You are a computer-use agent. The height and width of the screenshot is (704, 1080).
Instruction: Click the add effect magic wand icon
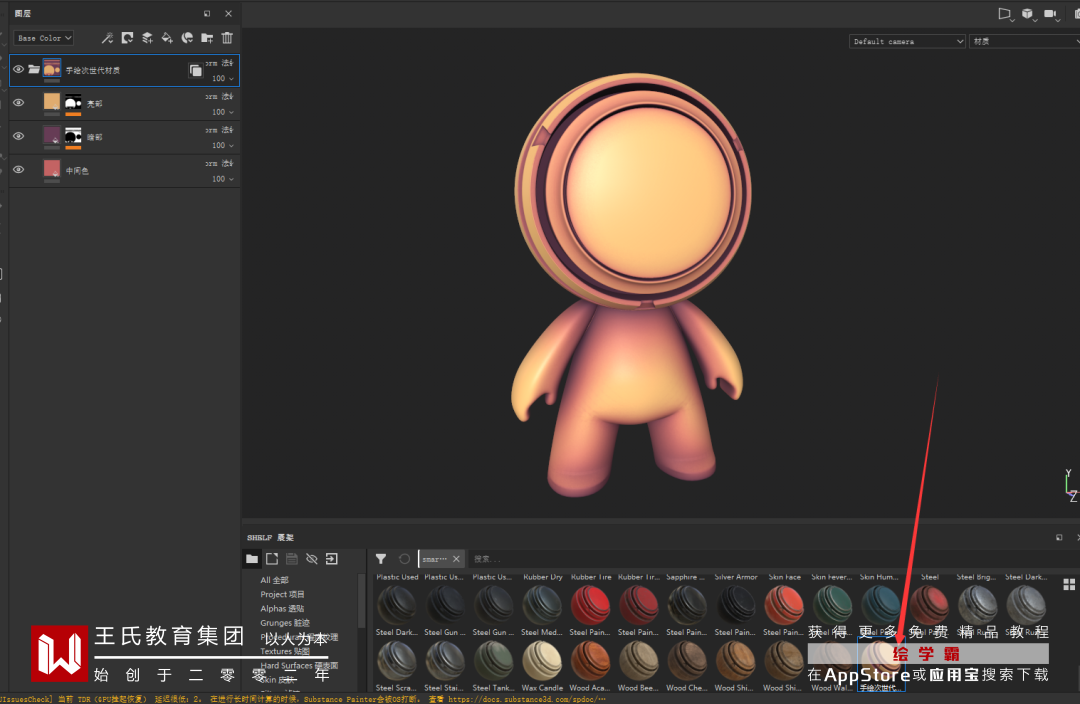coord(107,38)
